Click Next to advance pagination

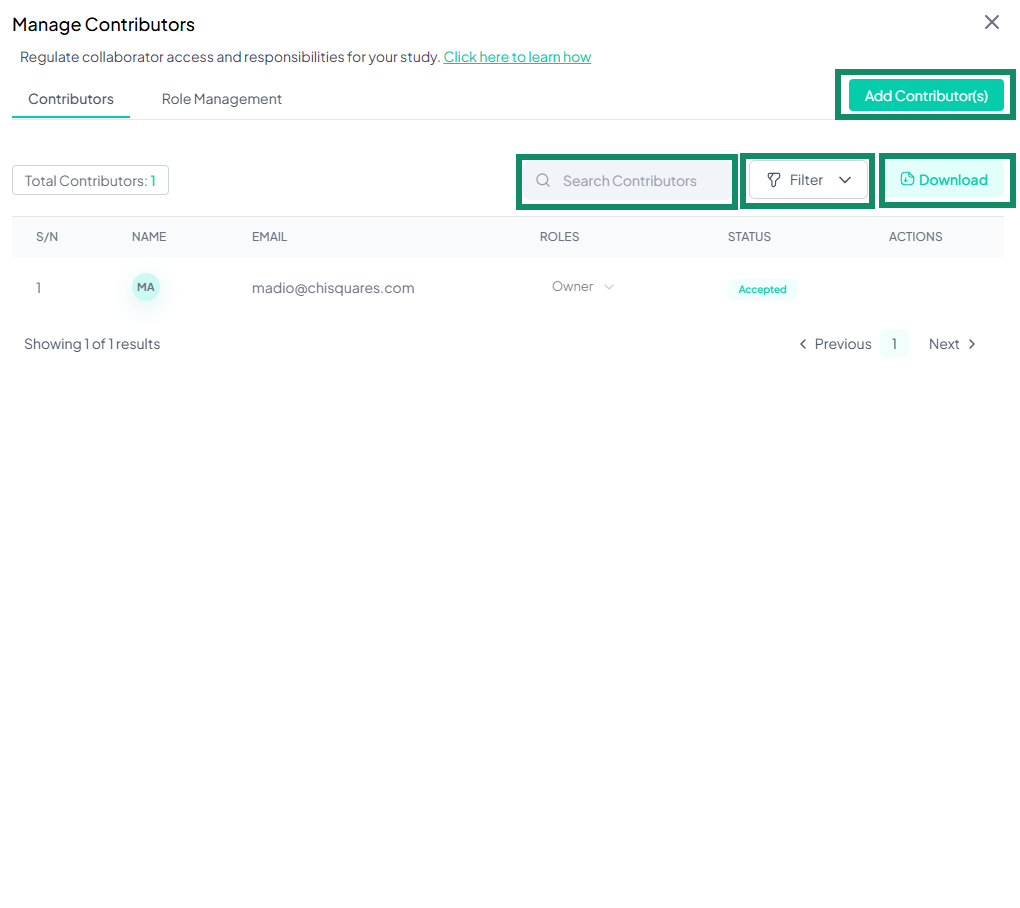point(944,344)
